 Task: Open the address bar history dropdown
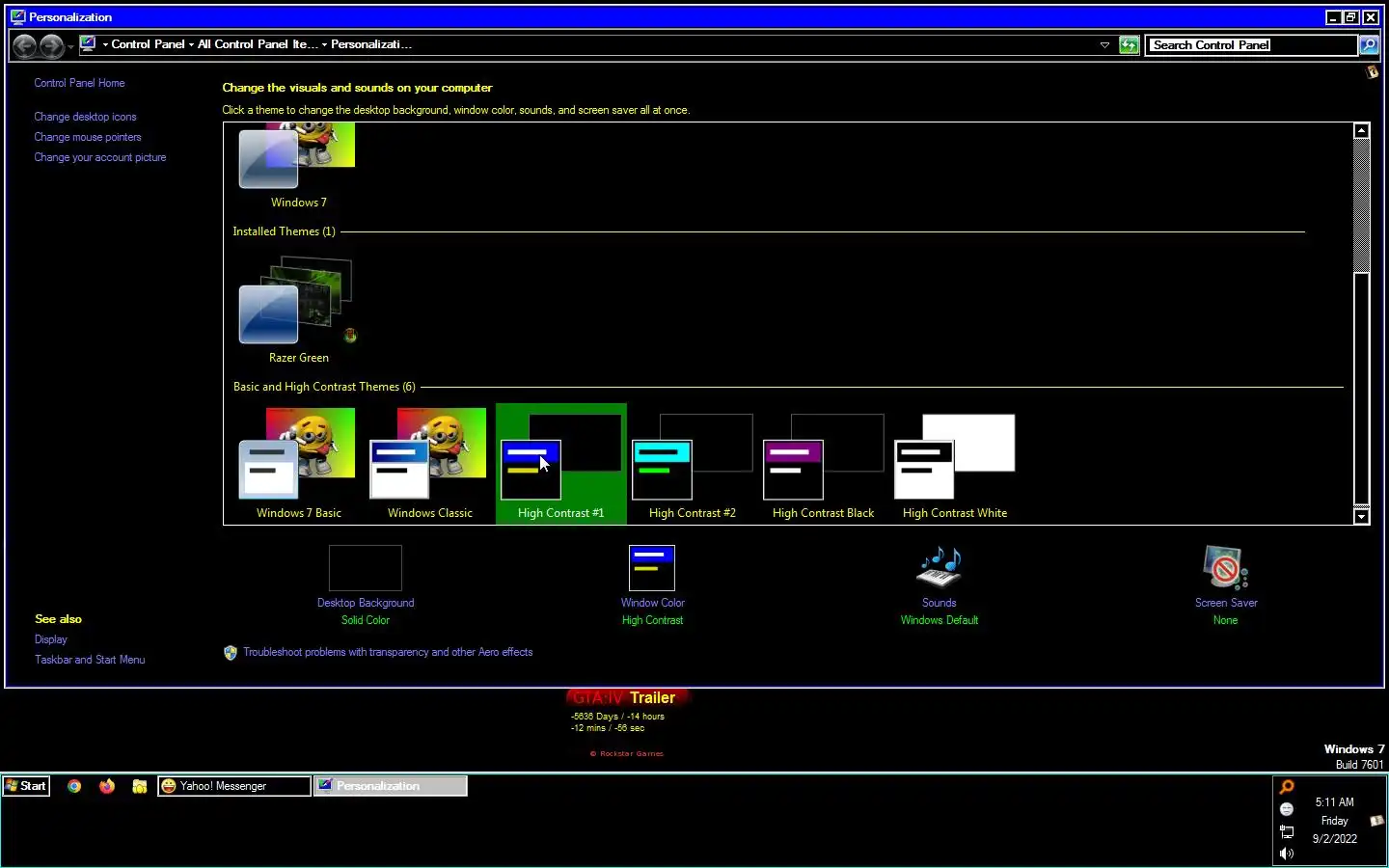[1104, 44]
